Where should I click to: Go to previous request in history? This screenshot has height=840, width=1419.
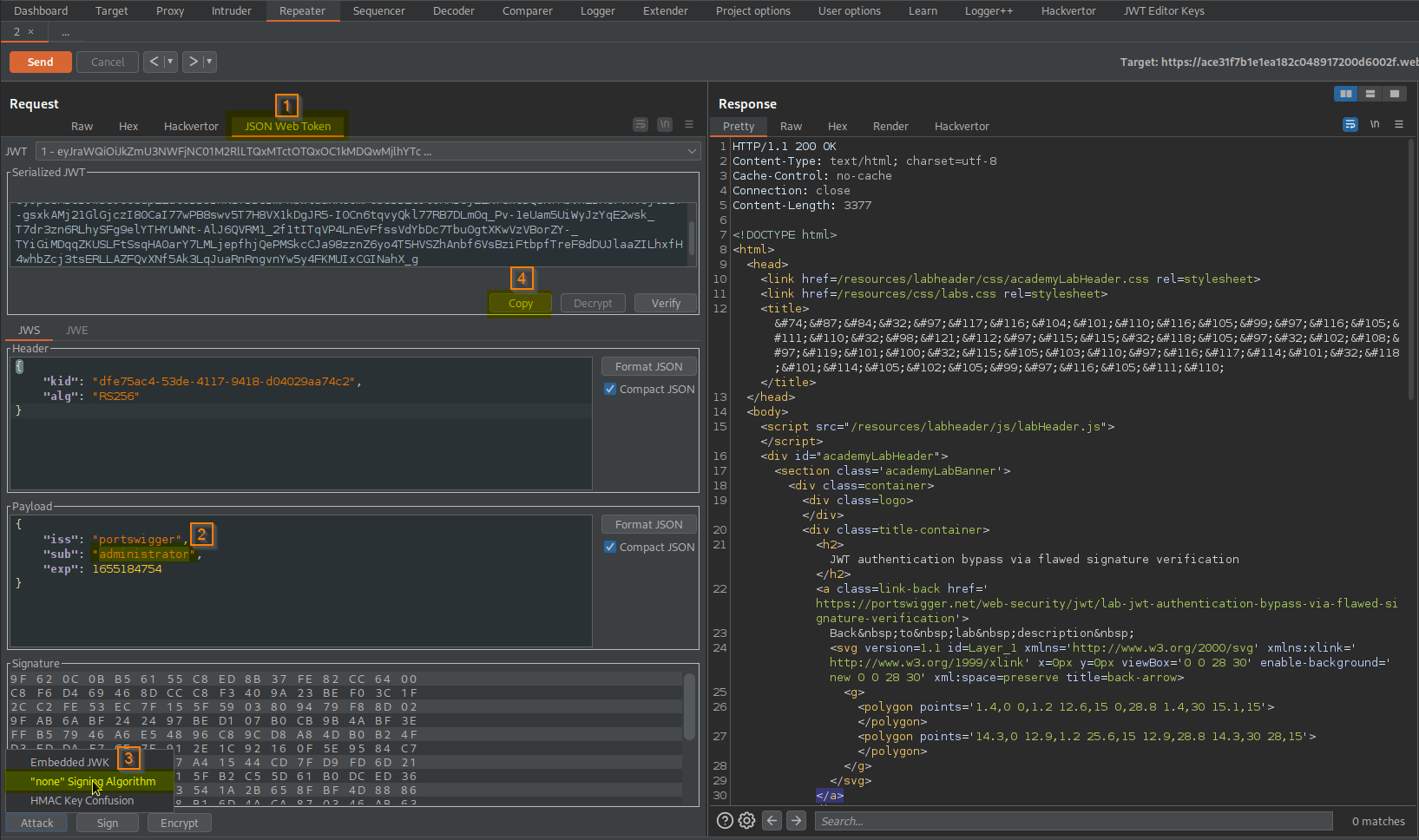(154, 62)
